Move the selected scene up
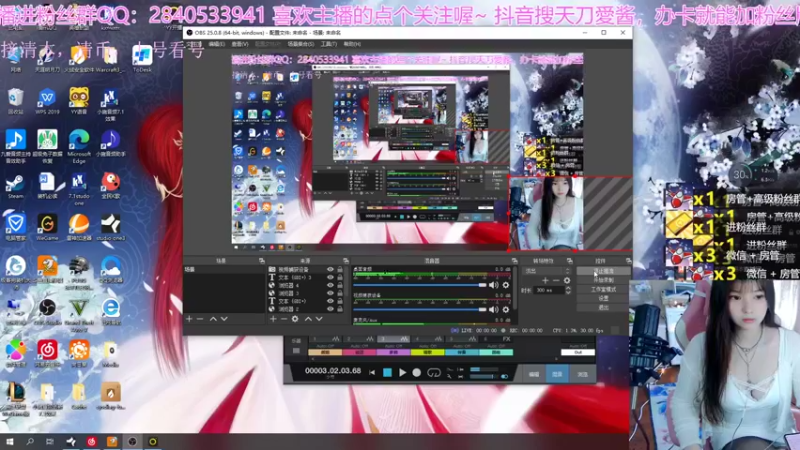 pos(213,319)
